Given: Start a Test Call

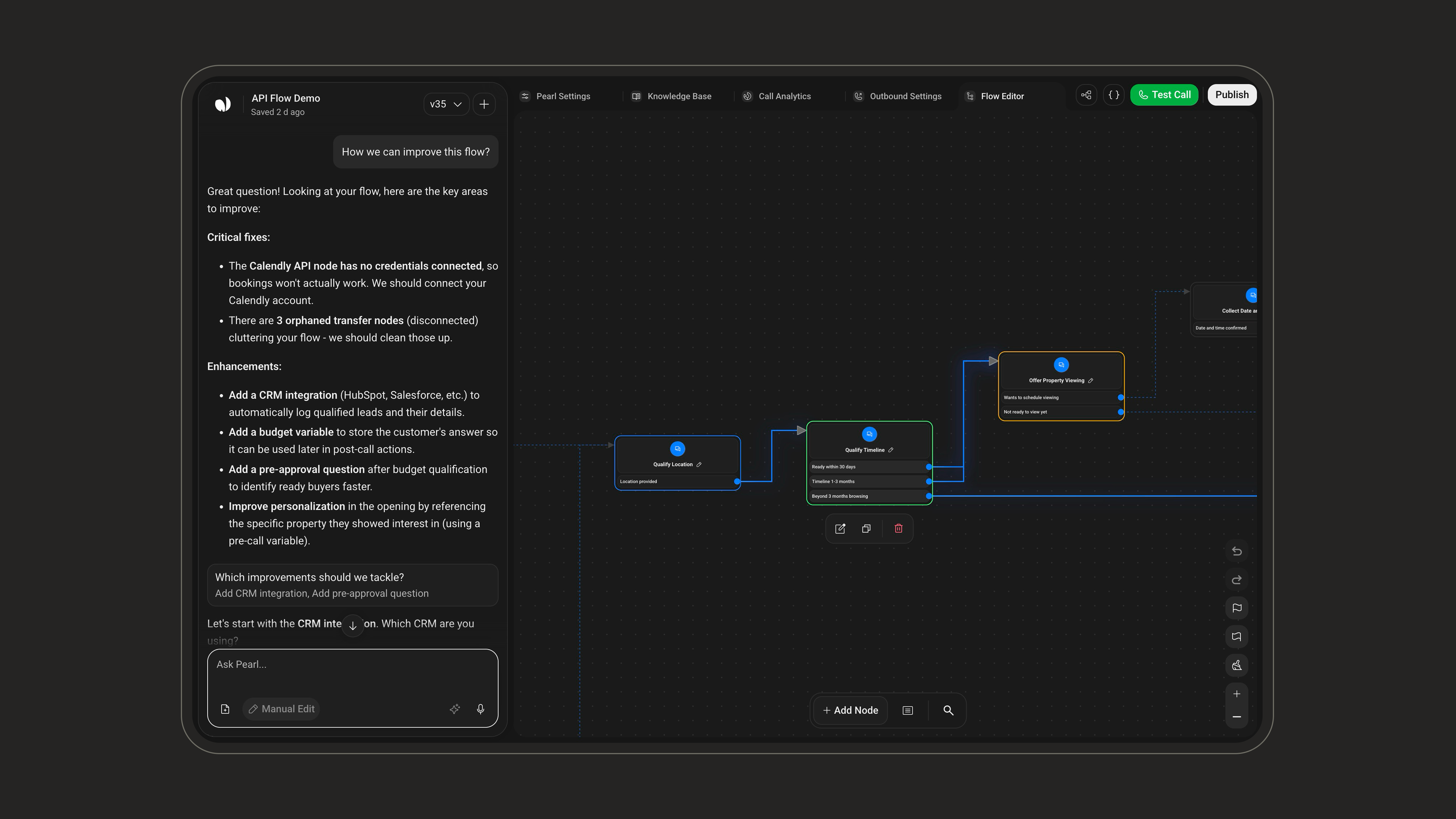Looking at the screenshot, I should (1164, 95).
